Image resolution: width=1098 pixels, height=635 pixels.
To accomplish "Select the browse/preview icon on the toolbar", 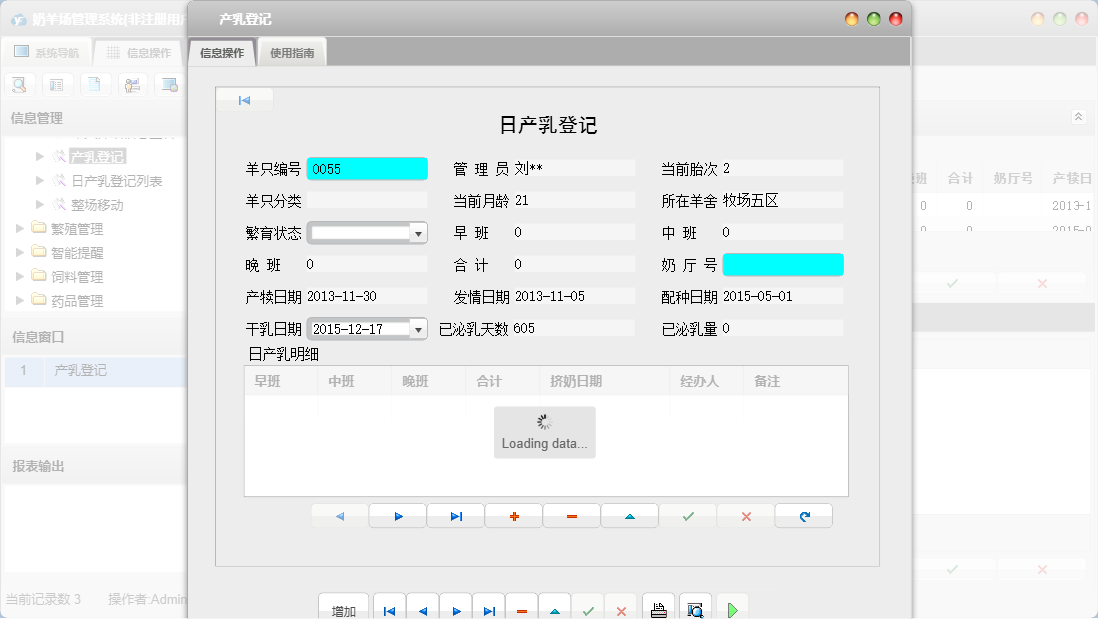I will coord(168,84).
